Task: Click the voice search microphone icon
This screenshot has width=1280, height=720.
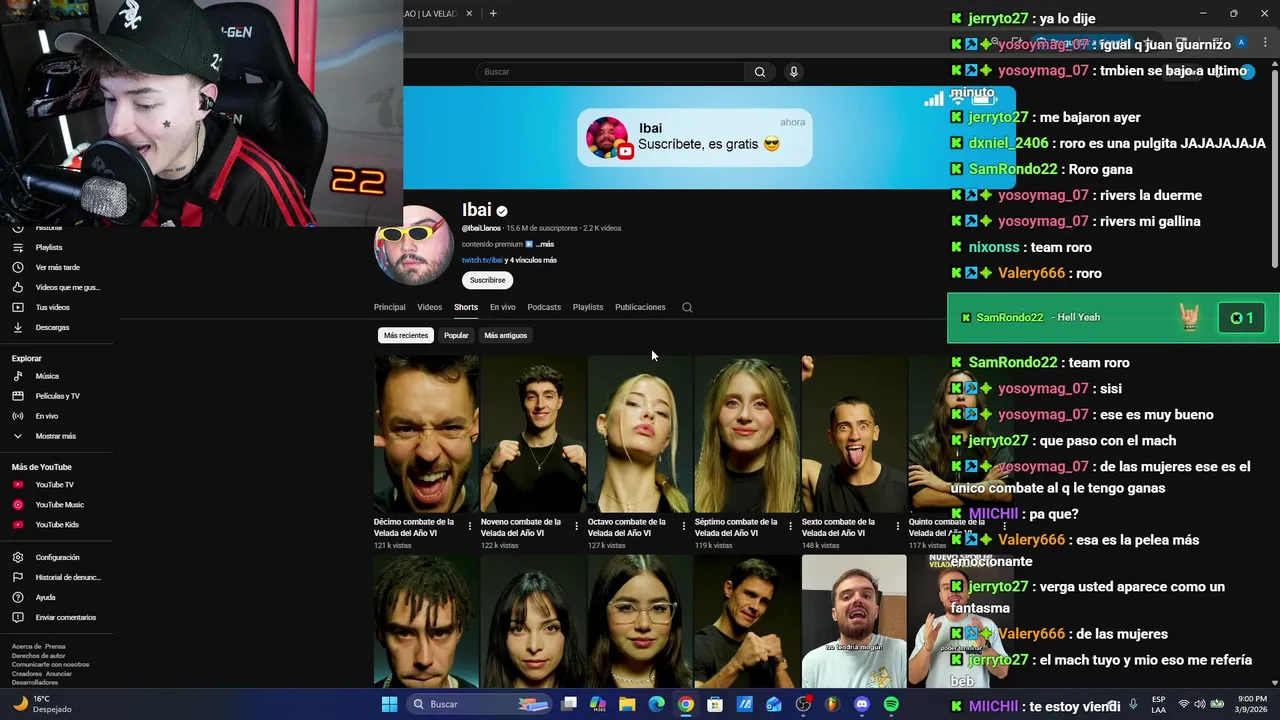Action: (x=794, y=72)
